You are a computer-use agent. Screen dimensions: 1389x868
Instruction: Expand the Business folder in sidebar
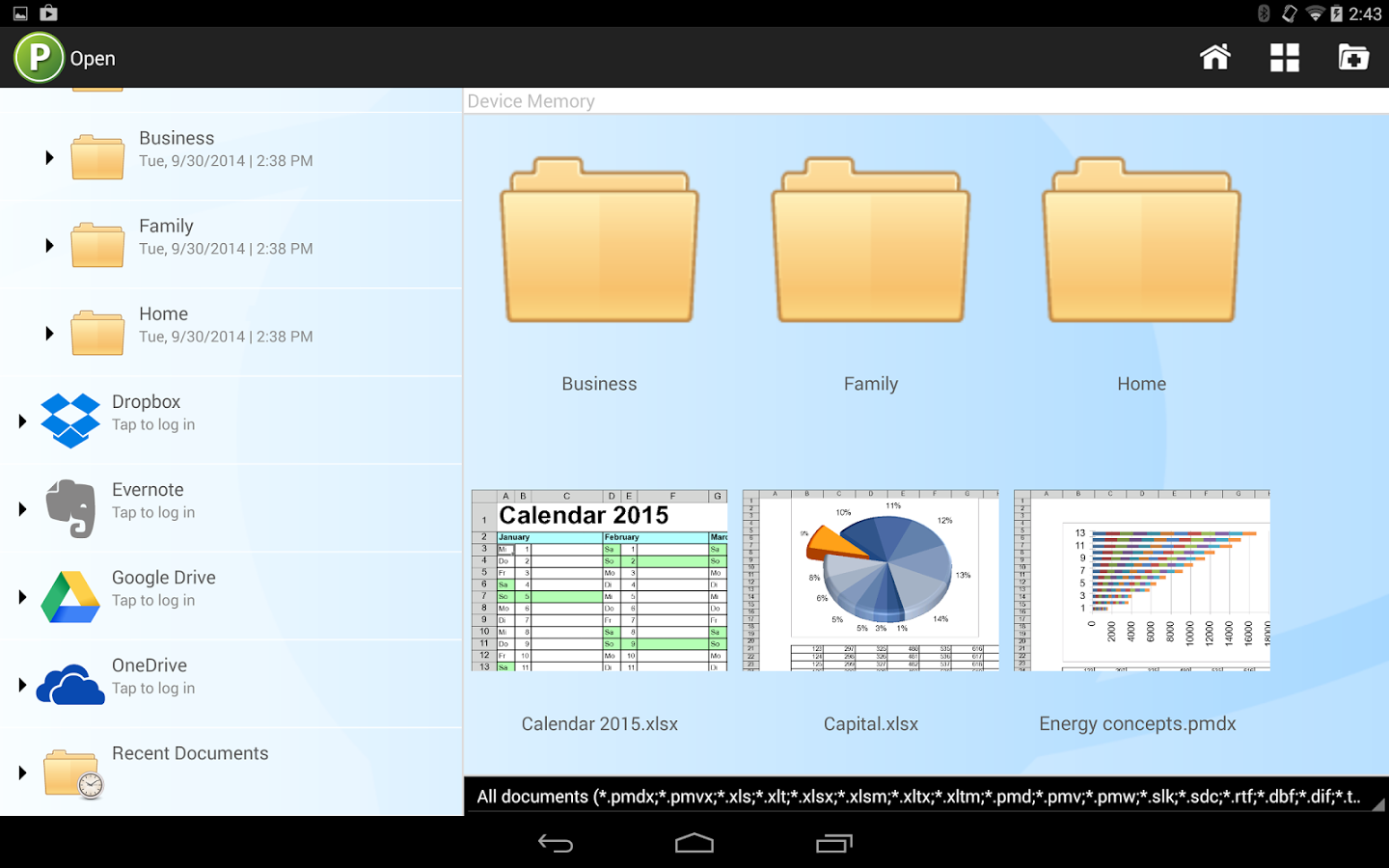(50, 157)
